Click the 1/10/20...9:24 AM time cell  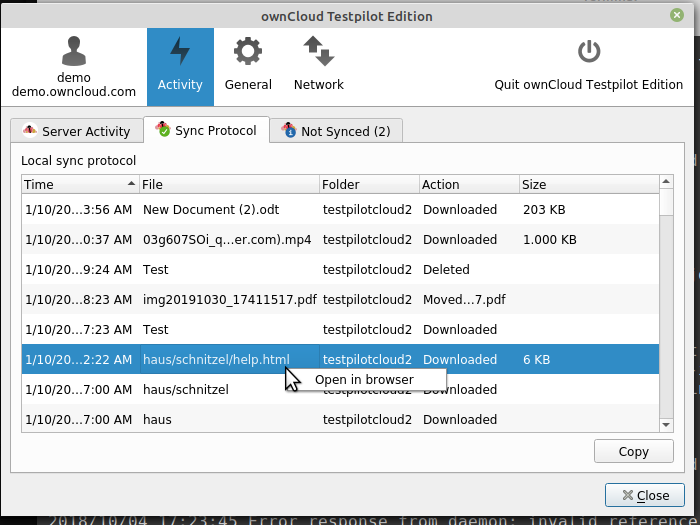click(80, 269)
